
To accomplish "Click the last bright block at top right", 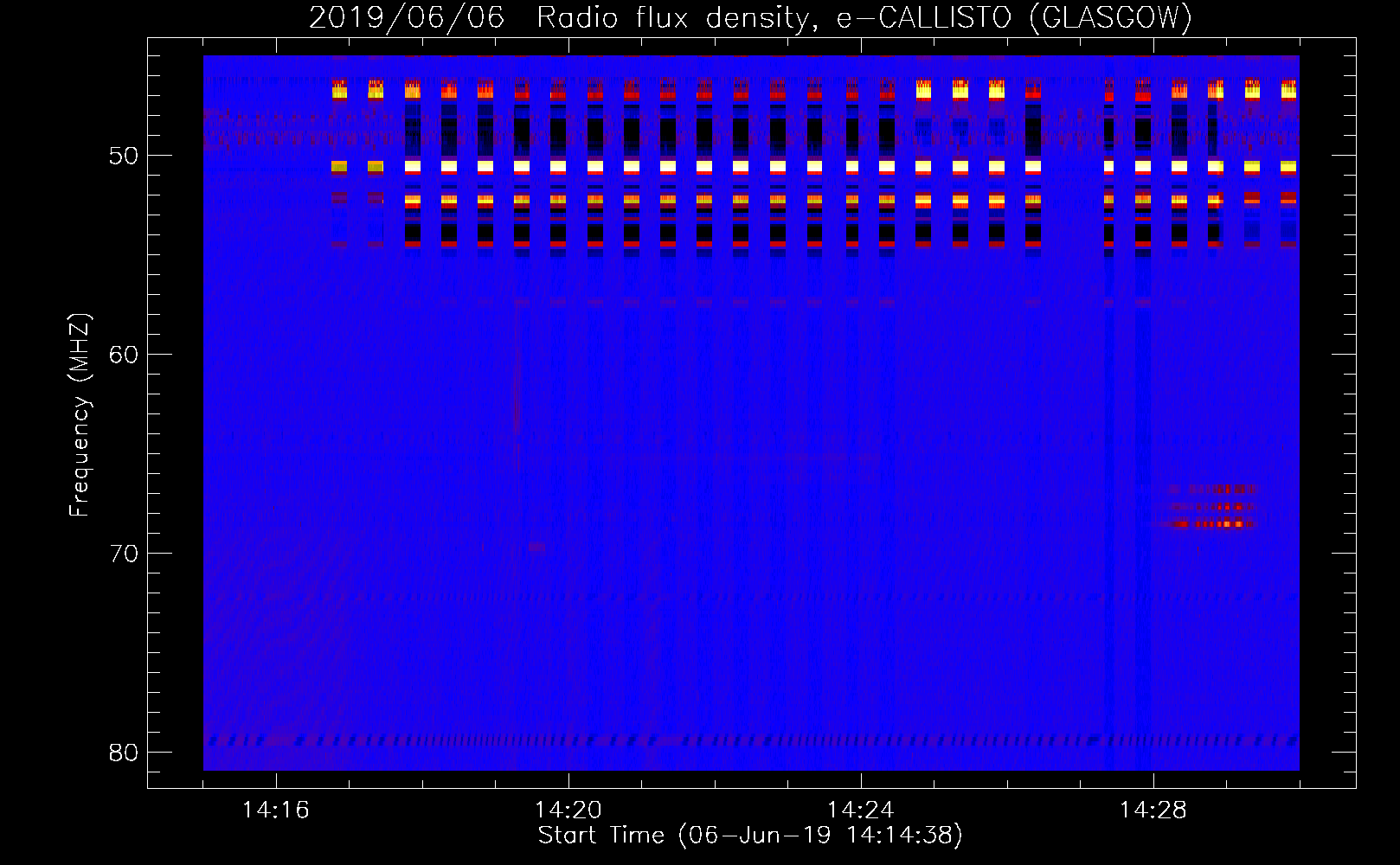I will point(1288,89).
